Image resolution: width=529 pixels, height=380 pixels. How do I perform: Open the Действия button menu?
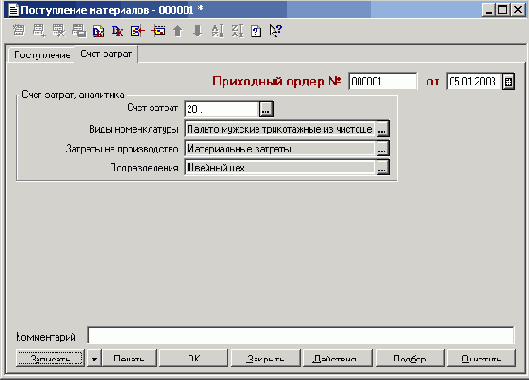(337, 358)
